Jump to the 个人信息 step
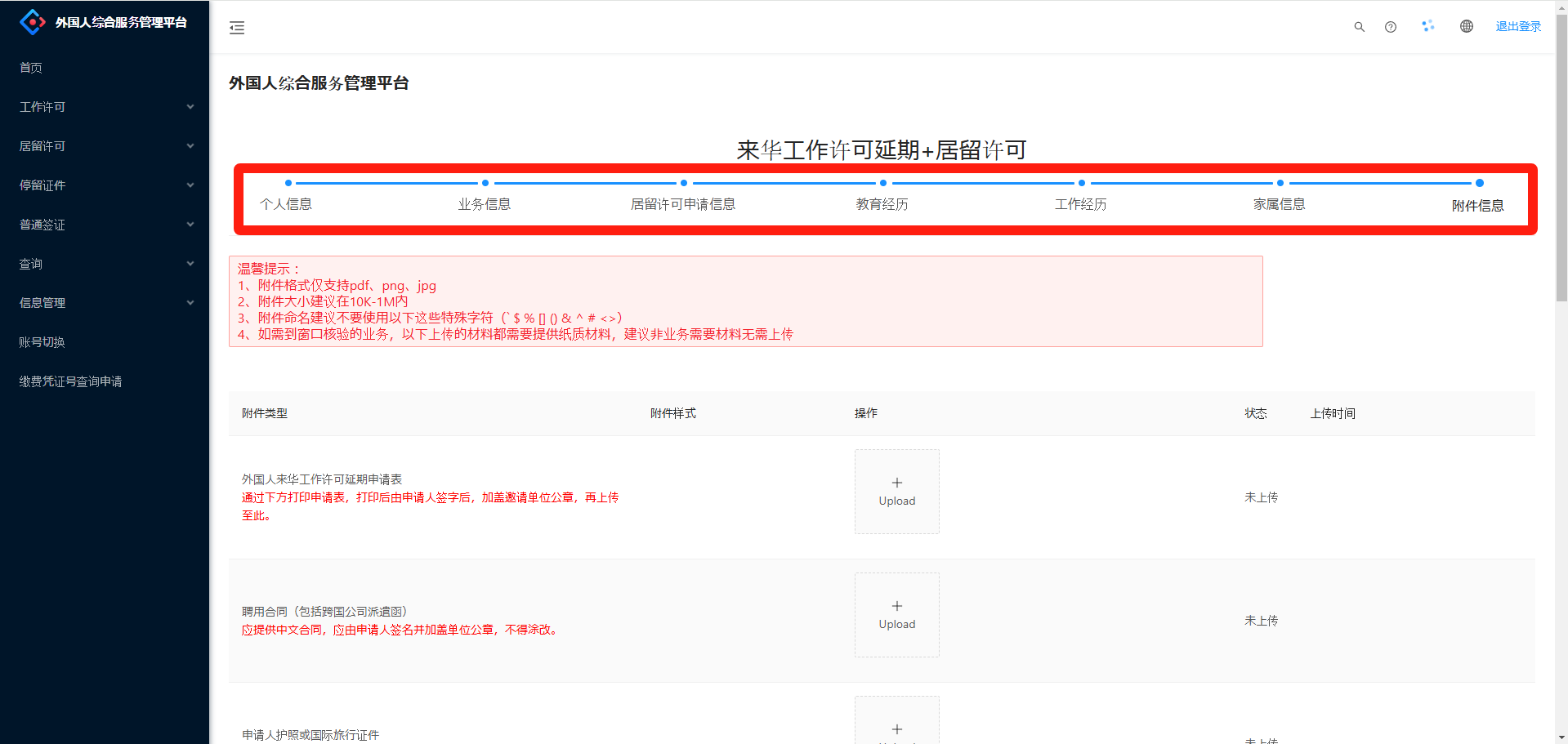 (286, 203)
